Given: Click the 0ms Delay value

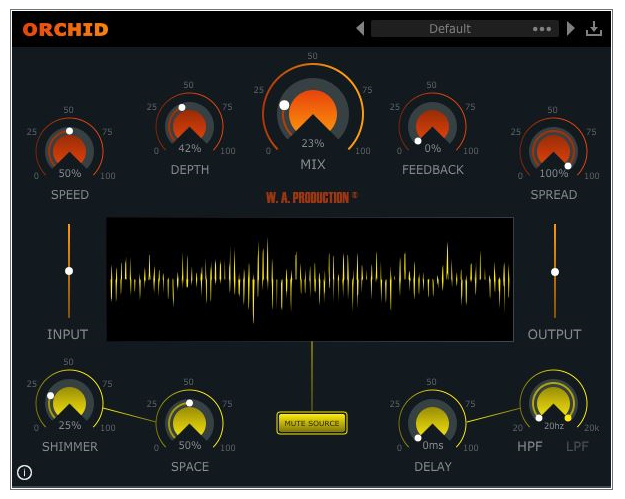Looking at the screenshot, I should (x=433, y=445).
